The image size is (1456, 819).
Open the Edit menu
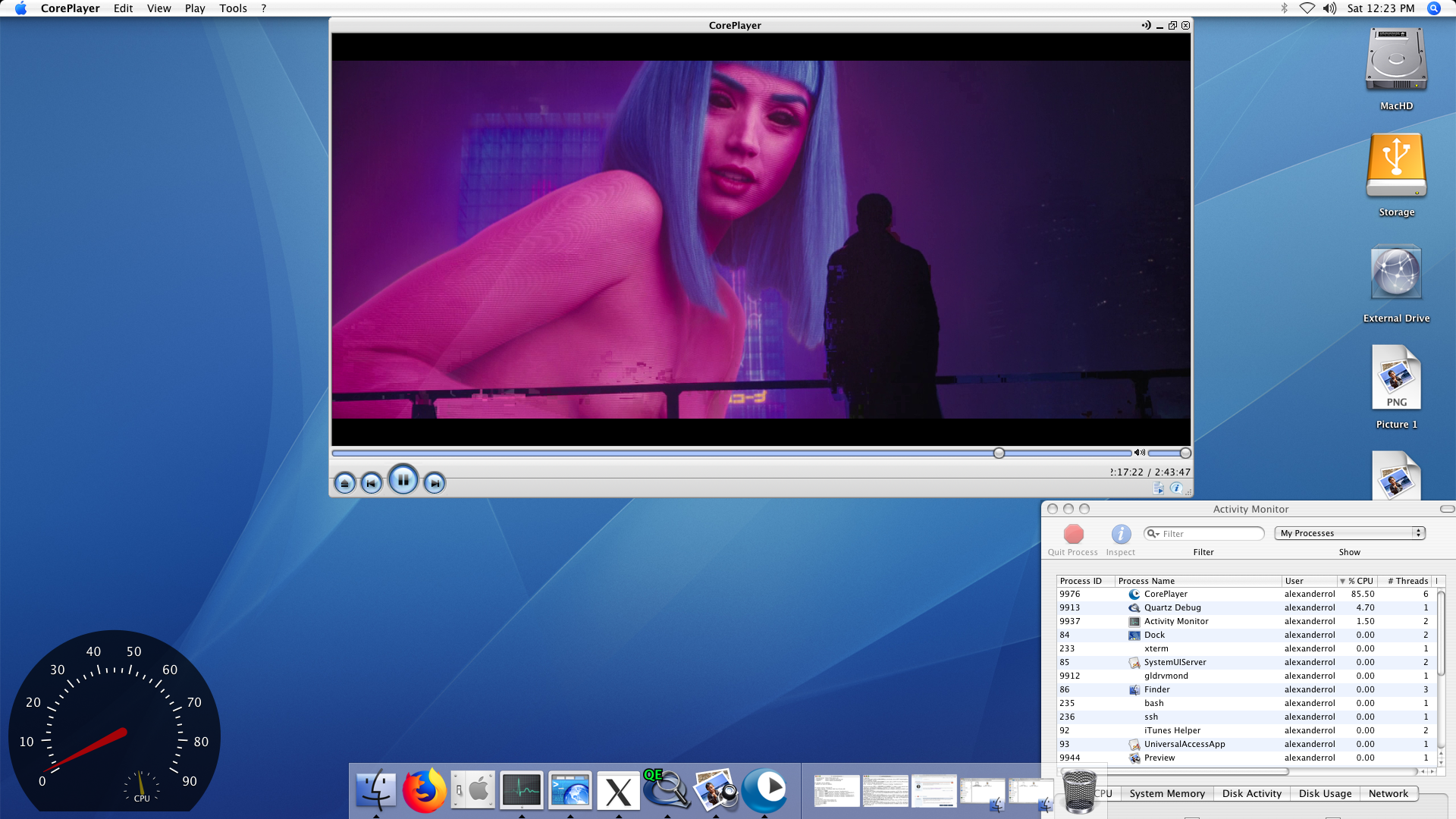click(x=123, y=8)
